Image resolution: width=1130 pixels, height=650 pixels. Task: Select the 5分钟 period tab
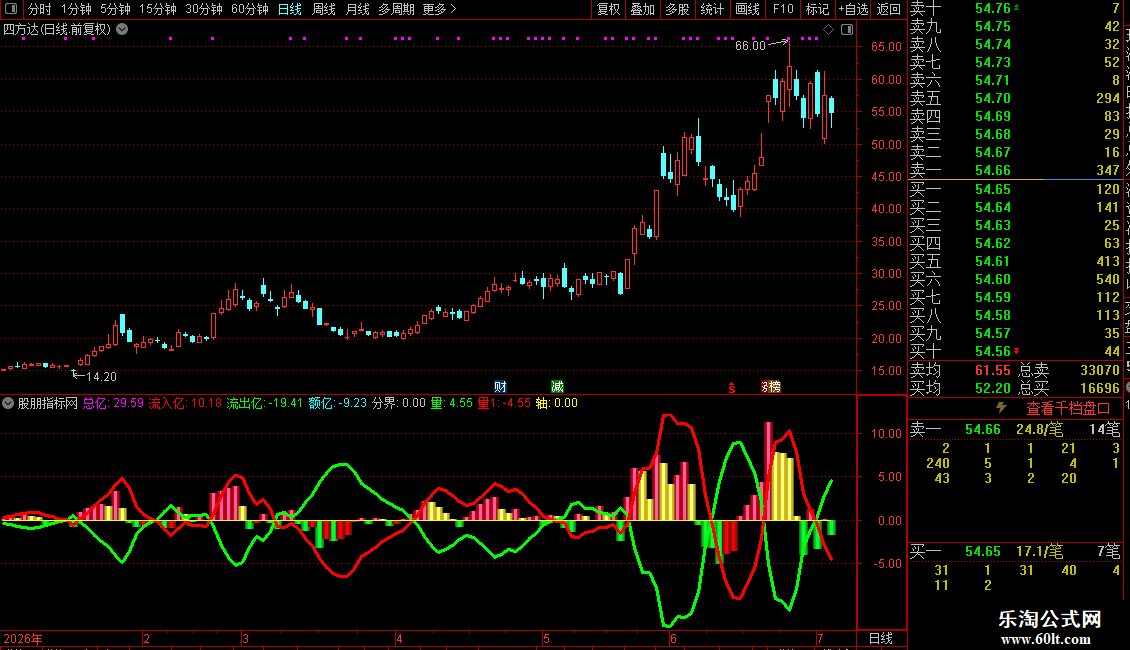(115, 9)
